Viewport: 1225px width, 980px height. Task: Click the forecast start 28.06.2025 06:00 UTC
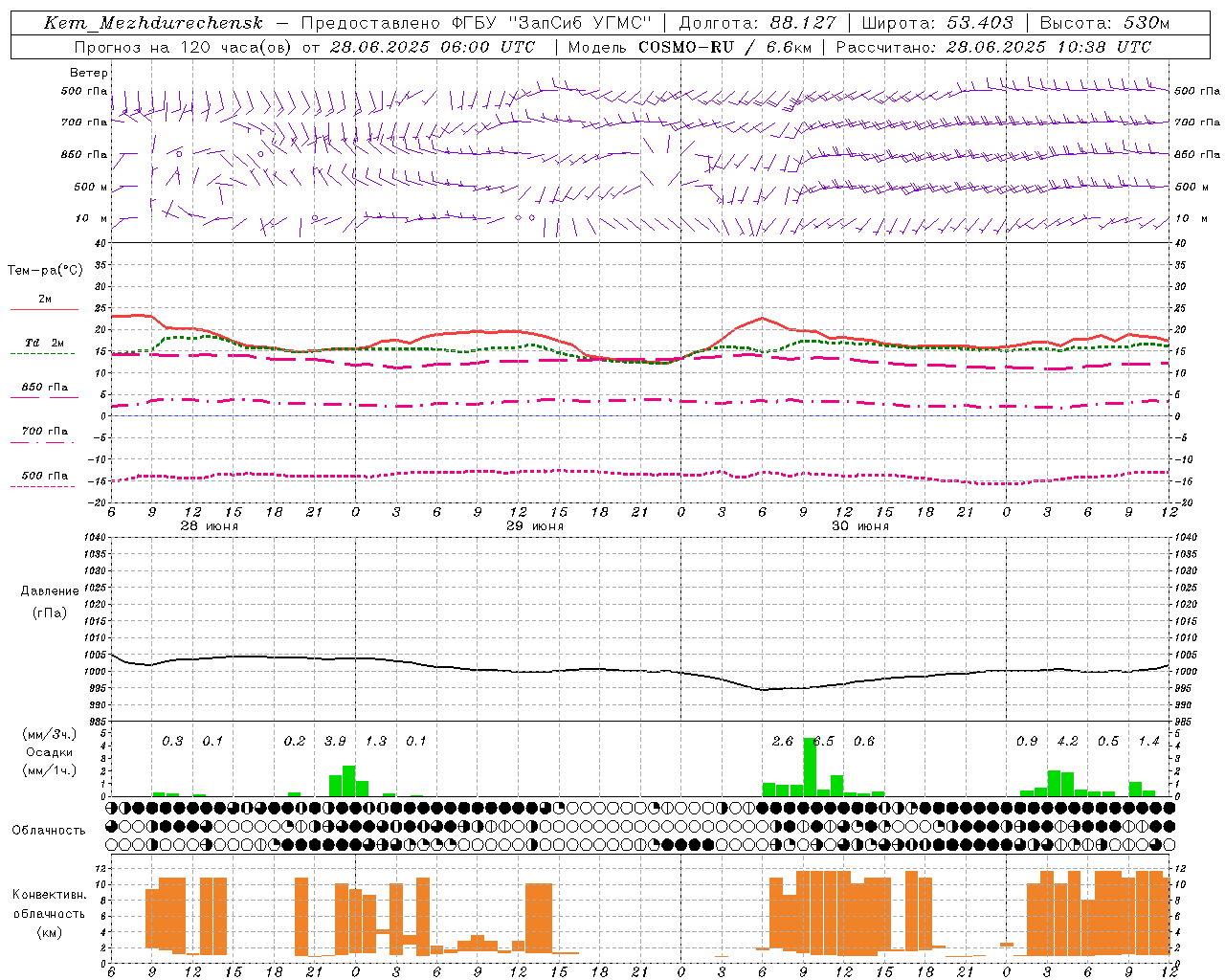[x=433, y=47]
